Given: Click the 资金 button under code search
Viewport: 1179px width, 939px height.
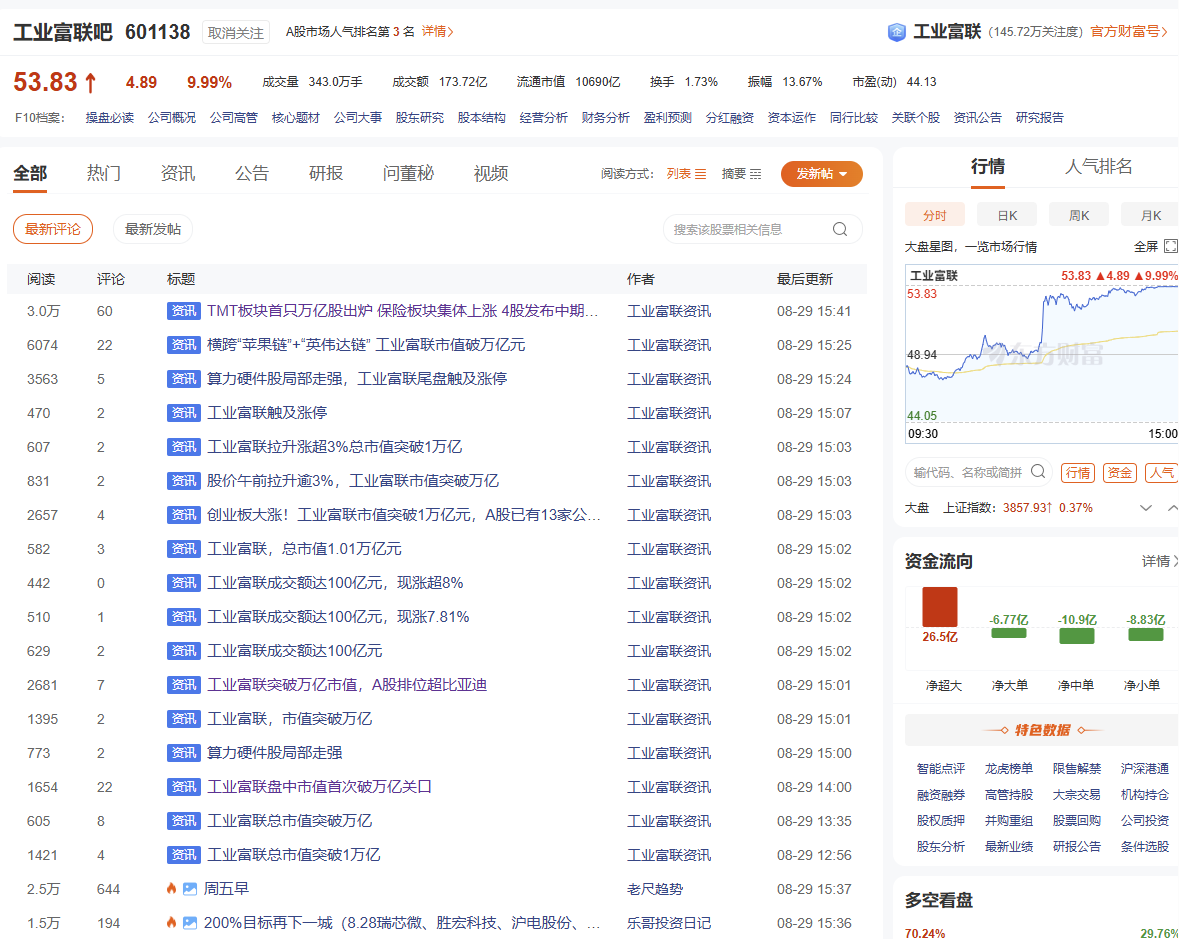Looking at the screenshot, I should coord(1120,472).
